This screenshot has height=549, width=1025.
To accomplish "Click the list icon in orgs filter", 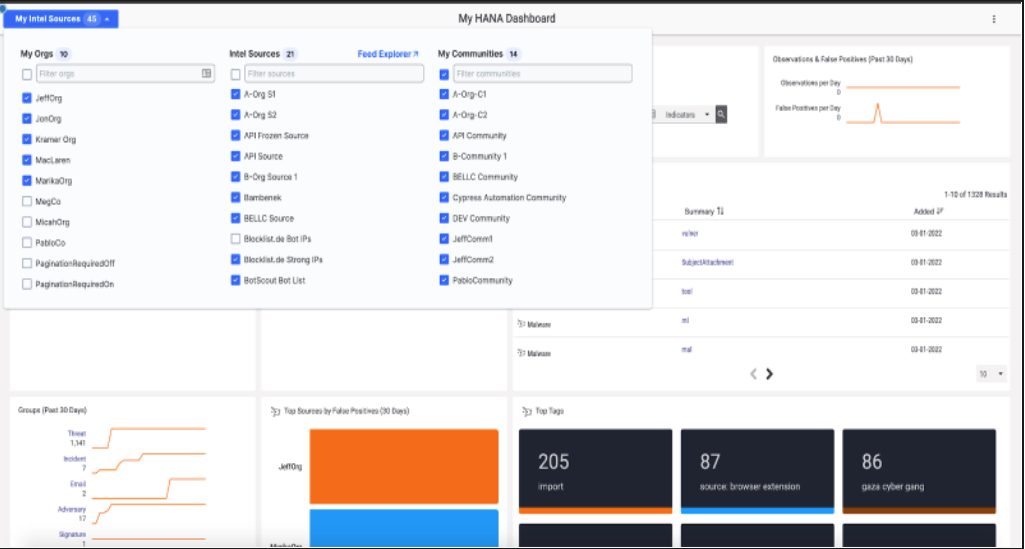I will click(207, 74).
